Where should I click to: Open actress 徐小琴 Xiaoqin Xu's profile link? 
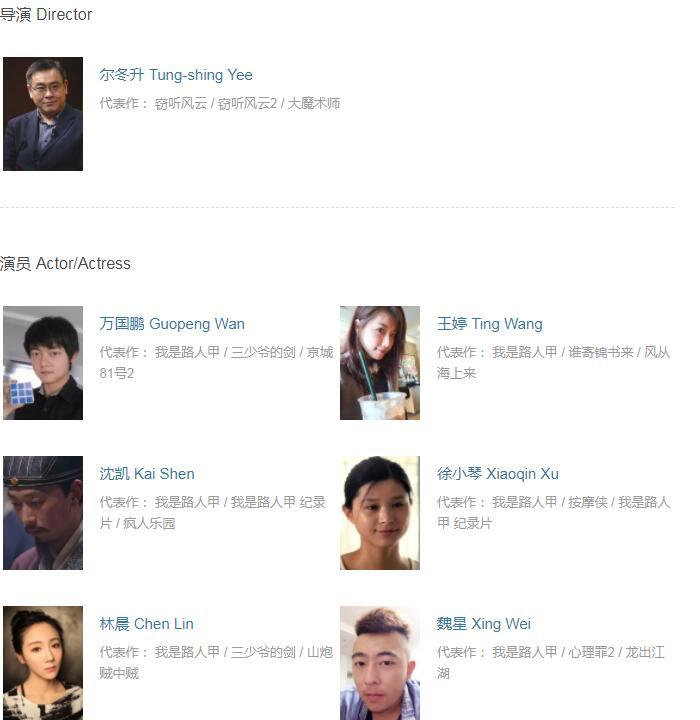pos(498,473)
